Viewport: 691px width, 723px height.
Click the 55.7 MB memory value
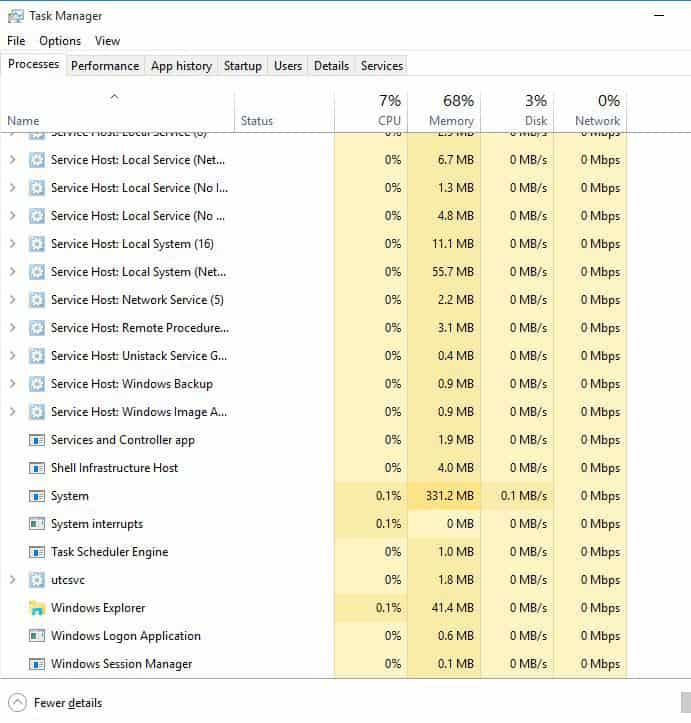tap(453, 272)
